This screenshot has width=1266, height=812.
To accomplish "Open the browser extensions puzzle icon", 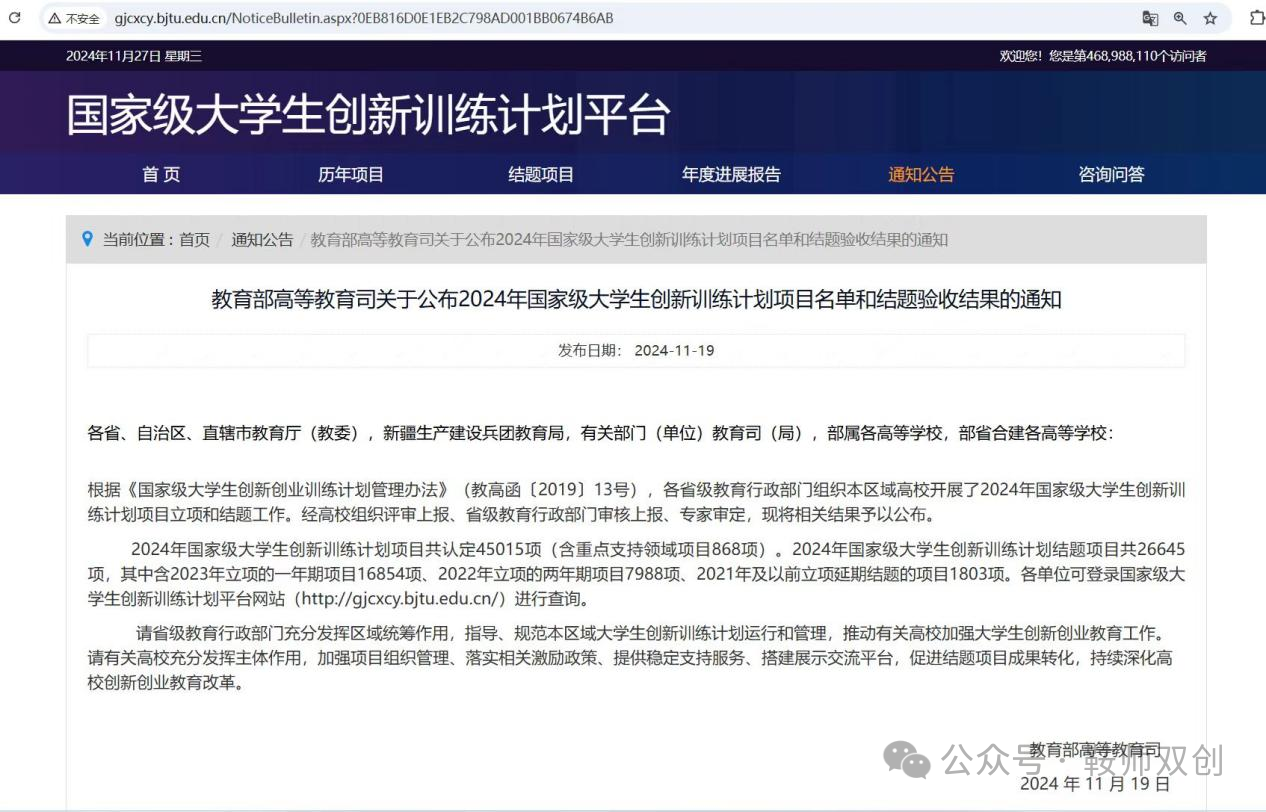I will [1257, 18].
